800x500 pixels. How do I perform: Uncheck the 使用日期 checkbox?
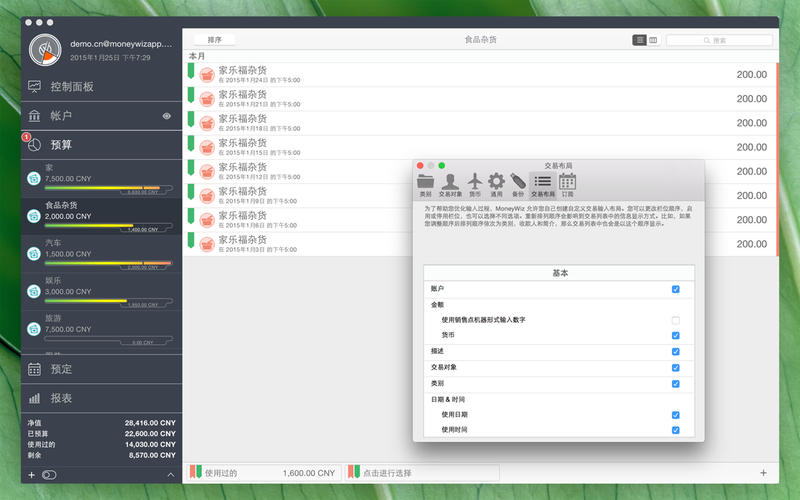click(x=676, y=414)
